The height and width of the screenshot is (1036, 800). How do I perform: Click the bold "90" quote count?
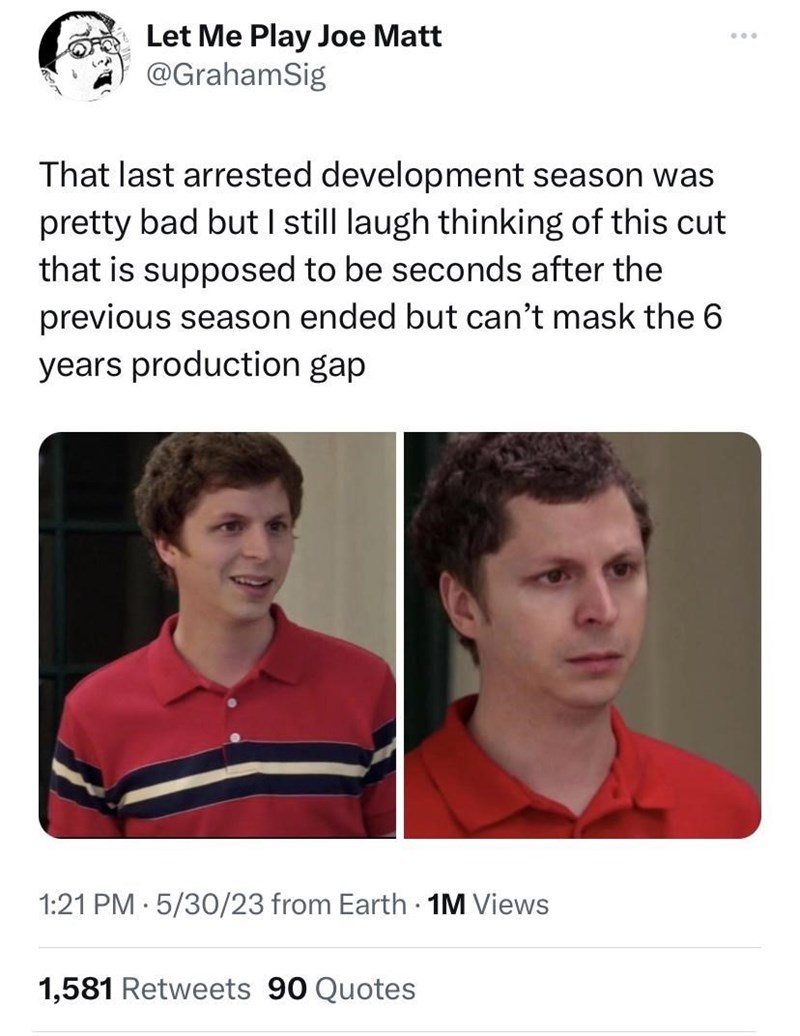pyautogui.click(x=288, y=989)
